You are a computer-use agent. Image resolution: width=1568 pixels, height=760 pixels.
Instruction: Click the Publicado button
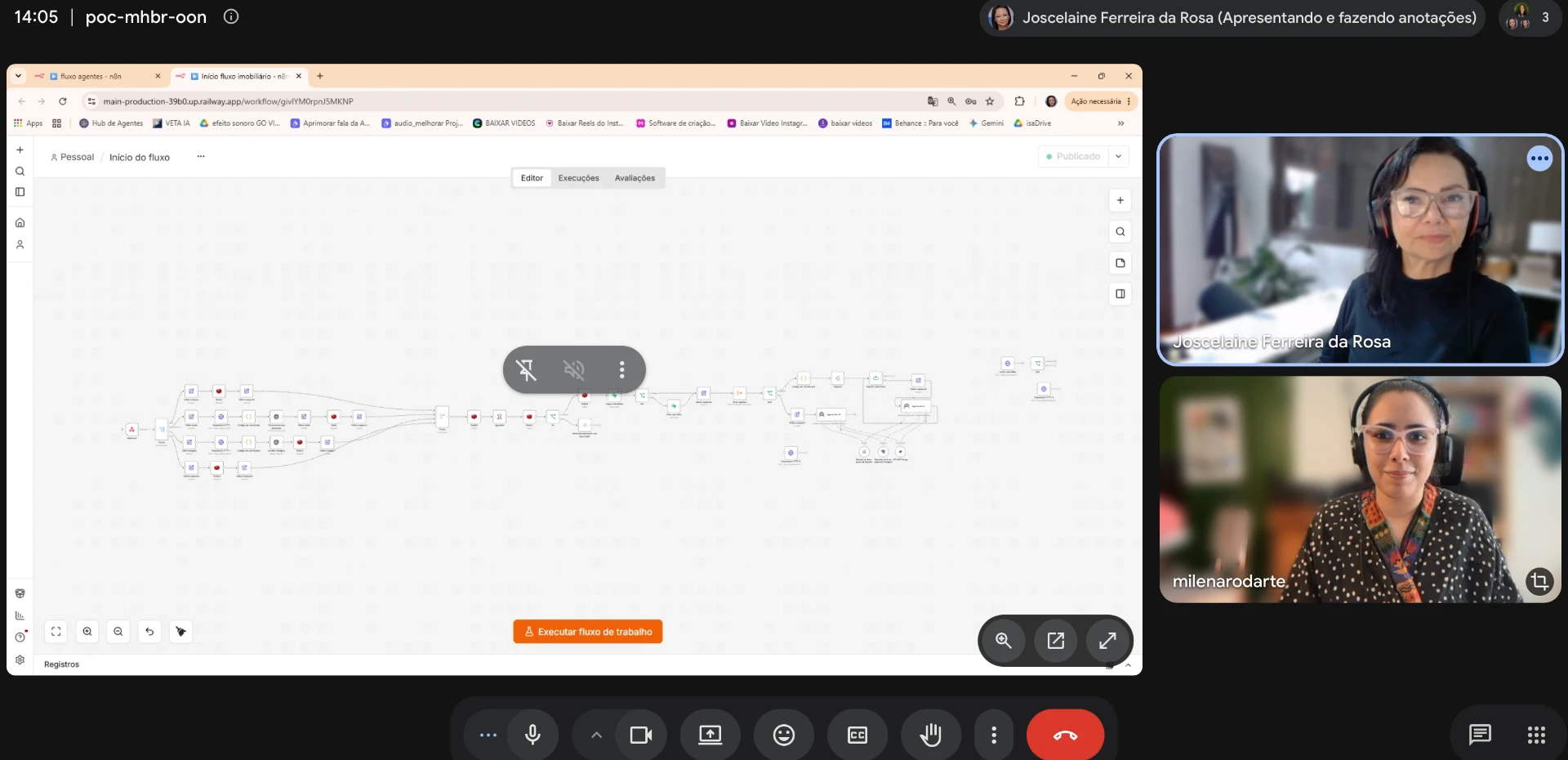1073,156
